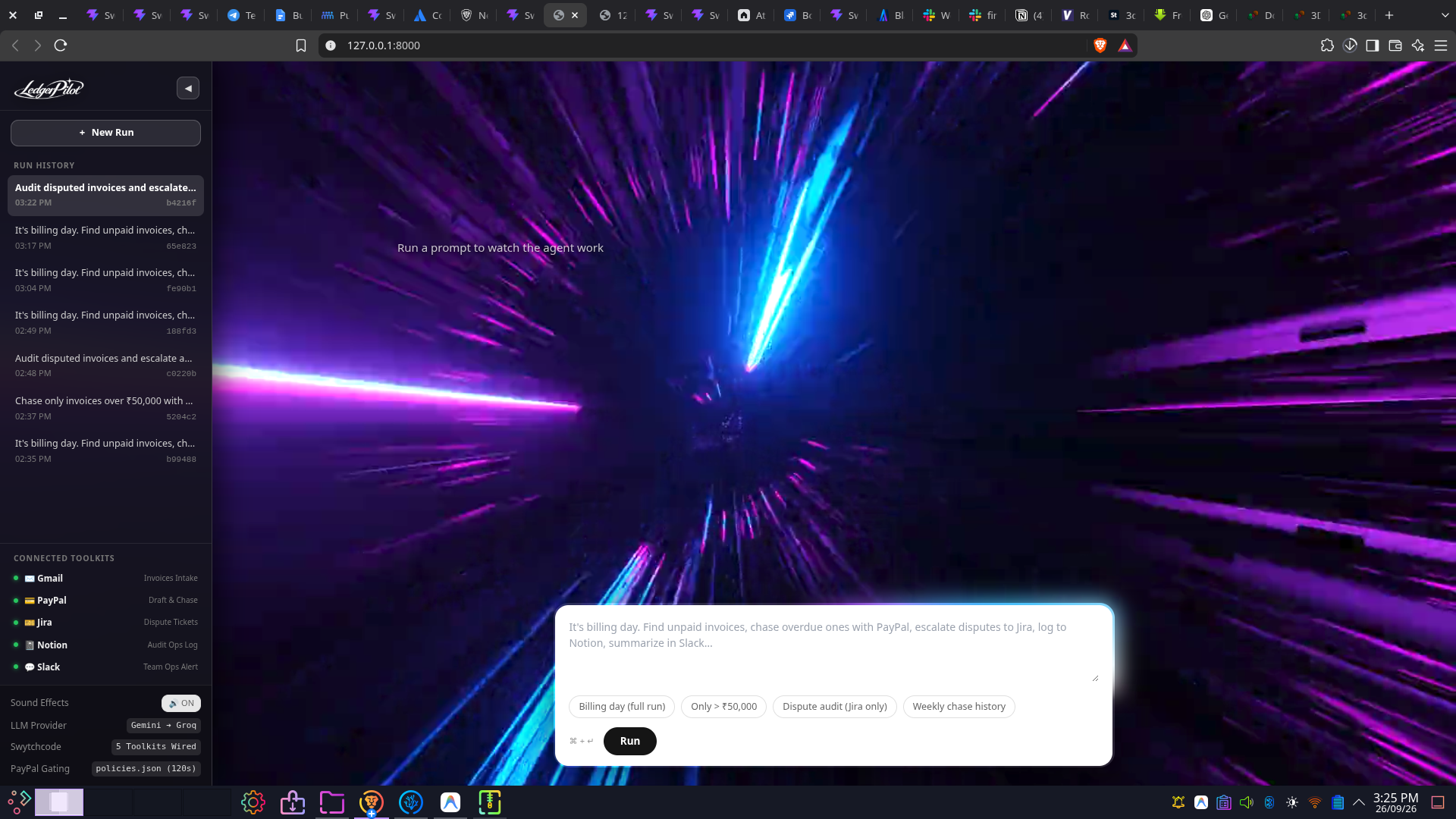Open run history entry with ID b4216f
Viewport: 1456px width, 819px height.
[x=105, y=195]
